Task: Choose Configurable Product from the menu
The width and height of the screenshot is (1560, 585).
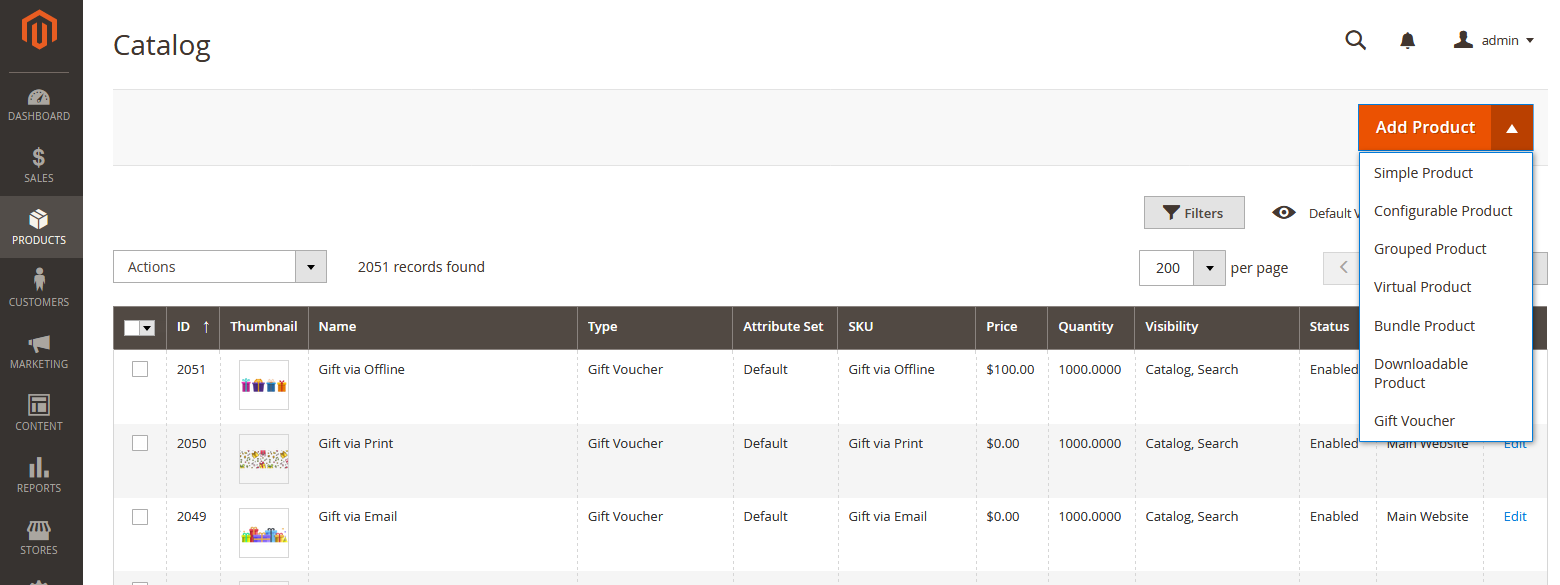Action: click(x=1442, y=211)
